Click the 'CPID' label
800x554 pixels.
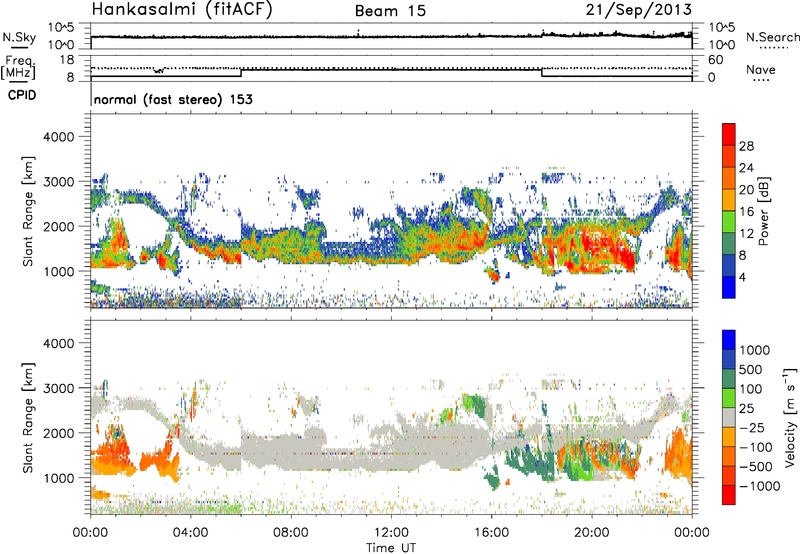[22, 95]
